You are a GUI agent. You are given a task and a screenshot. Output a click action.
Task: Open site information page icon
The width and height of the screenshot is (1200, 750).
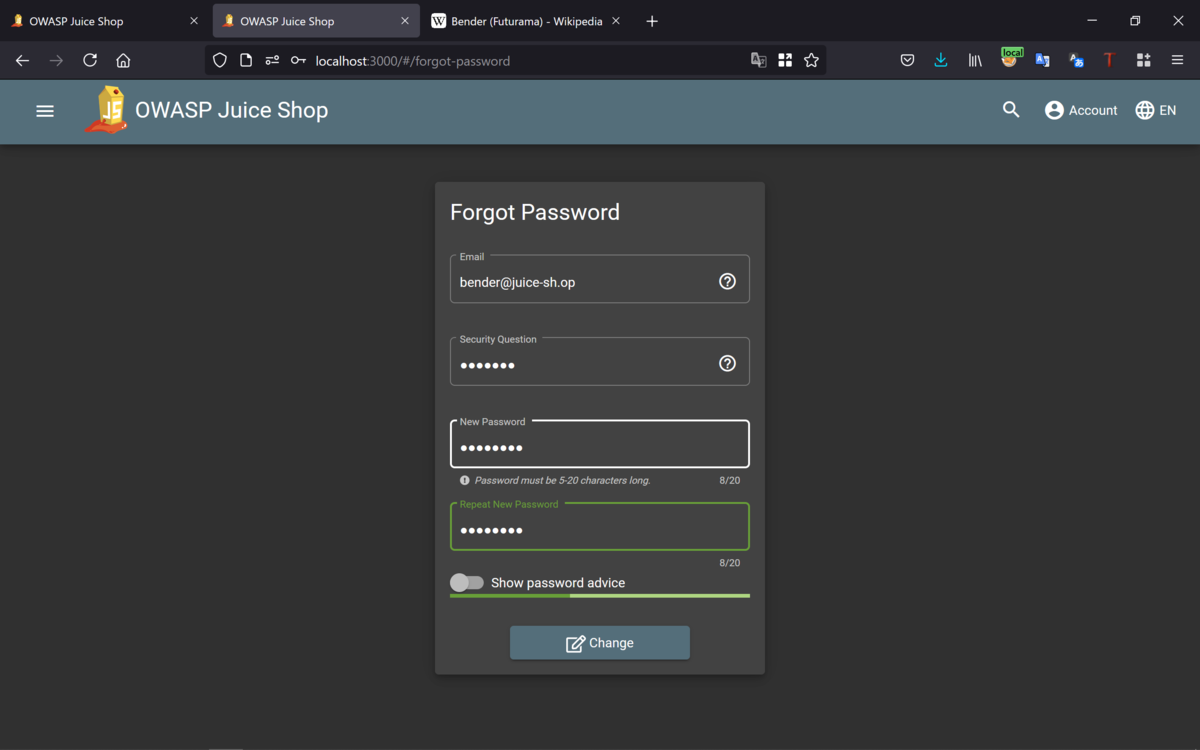pos(246,60)
